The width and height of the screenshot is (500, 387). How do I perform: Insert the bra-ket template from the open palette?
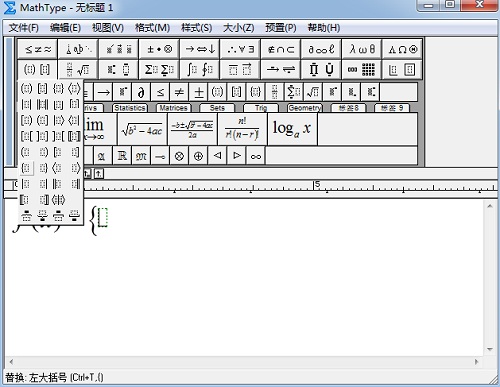[x=58, y=200]
